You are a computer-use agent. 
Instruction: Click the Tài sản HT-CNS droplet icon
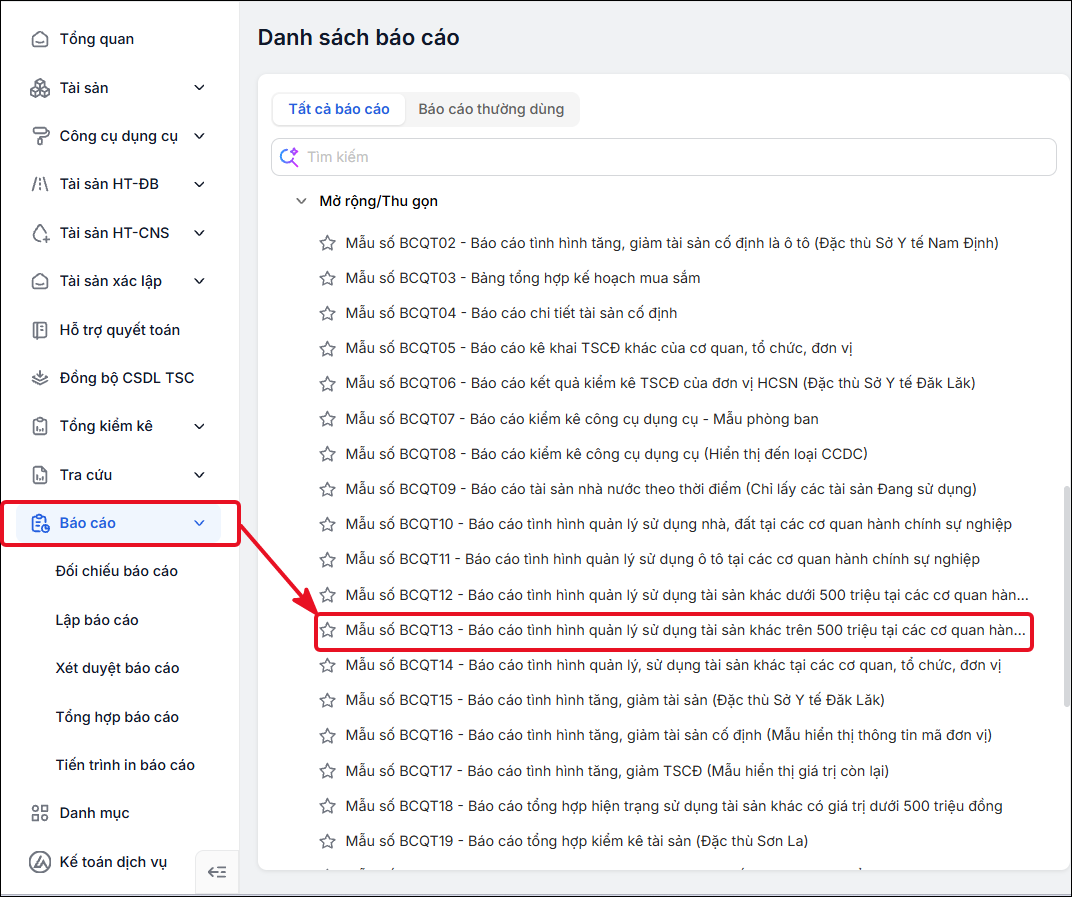[x=40, y=233]
